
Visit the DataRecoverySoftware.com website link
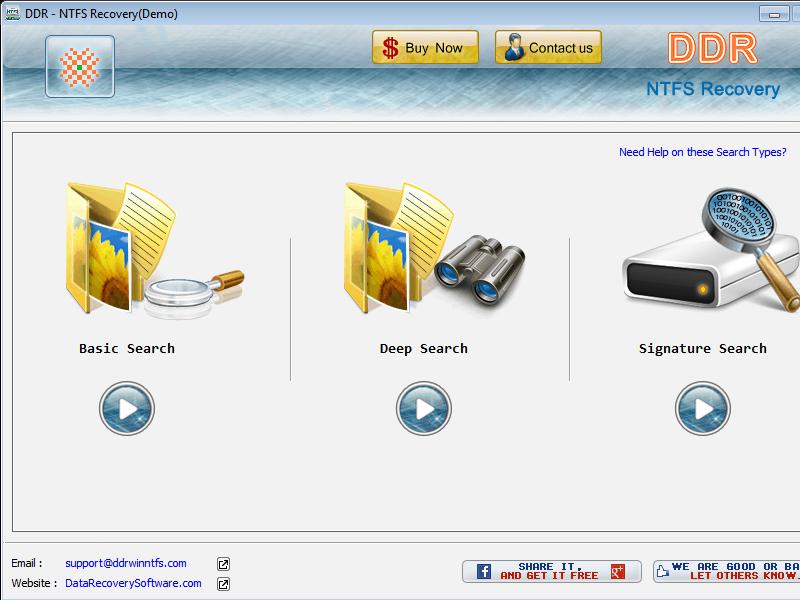click(133, 583)
